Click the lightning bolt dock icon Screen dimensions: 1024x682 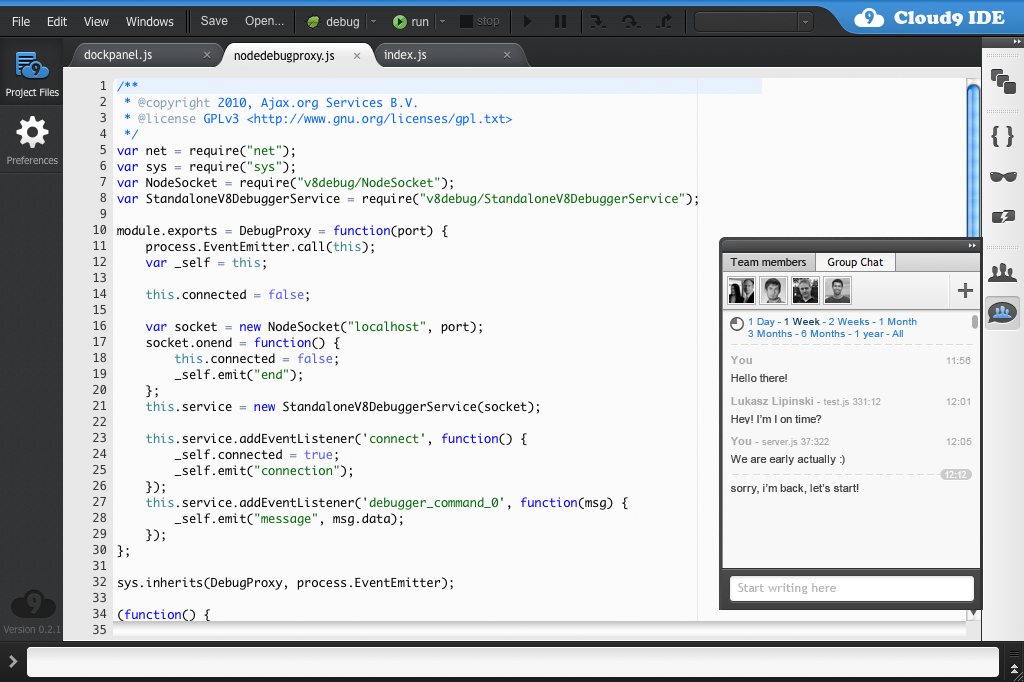[x=1002, y=216]
